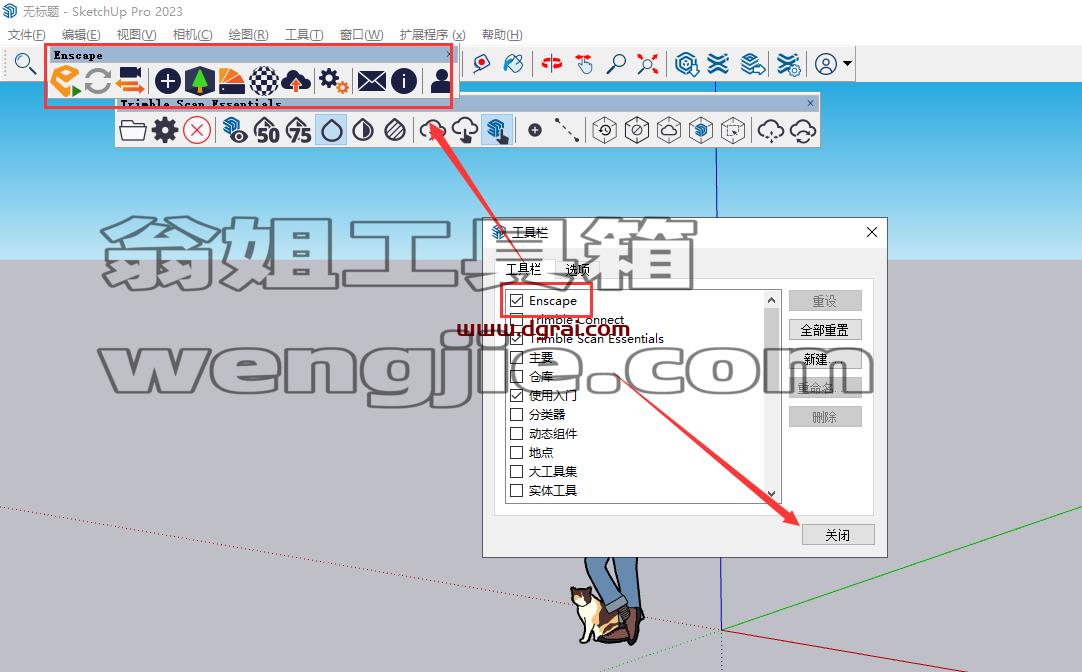Select the Pan hand tool

click(584, 64)
